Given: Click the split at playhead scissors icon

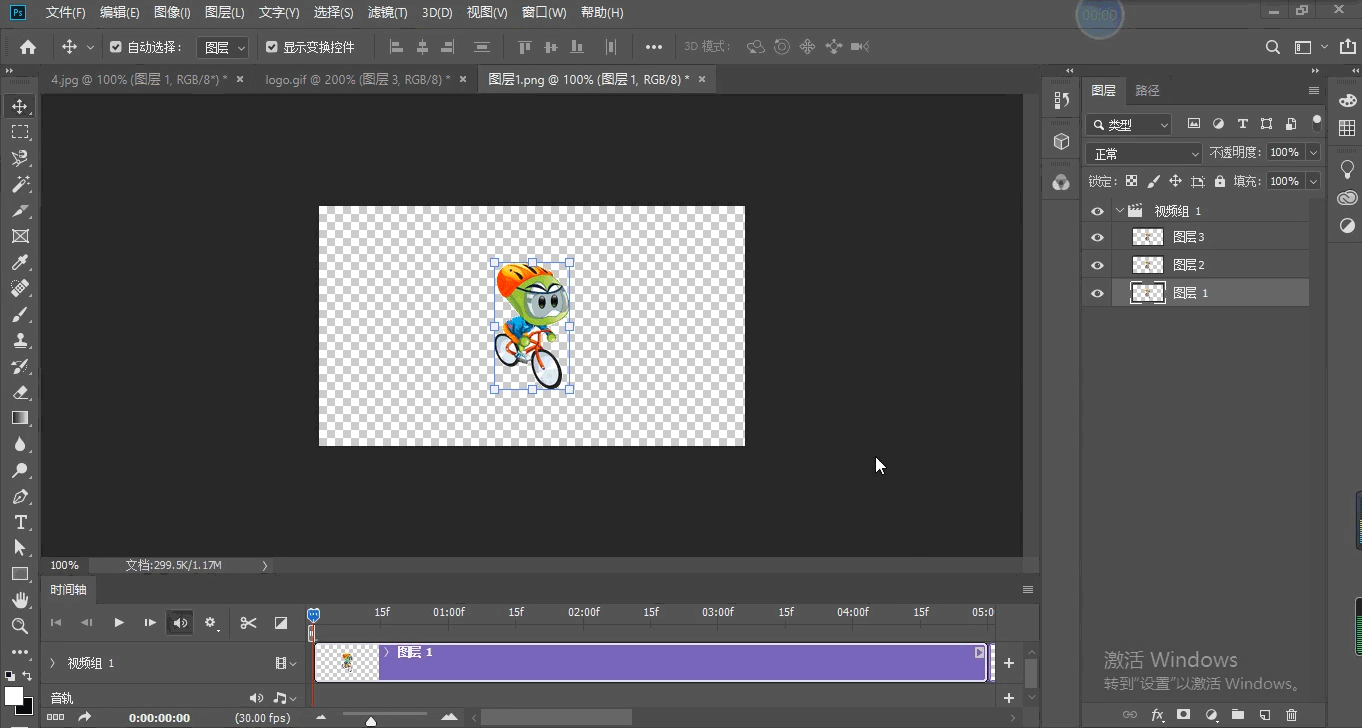Looking at the screenshot, I should tap(249, 623).
